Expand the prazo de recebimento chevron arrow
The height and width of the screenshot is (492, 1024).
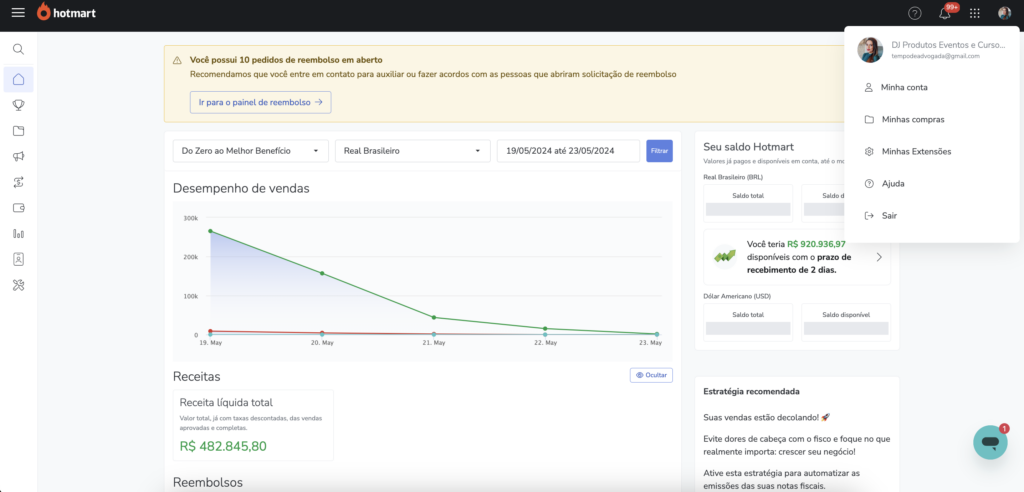click(x=879, y=257)
